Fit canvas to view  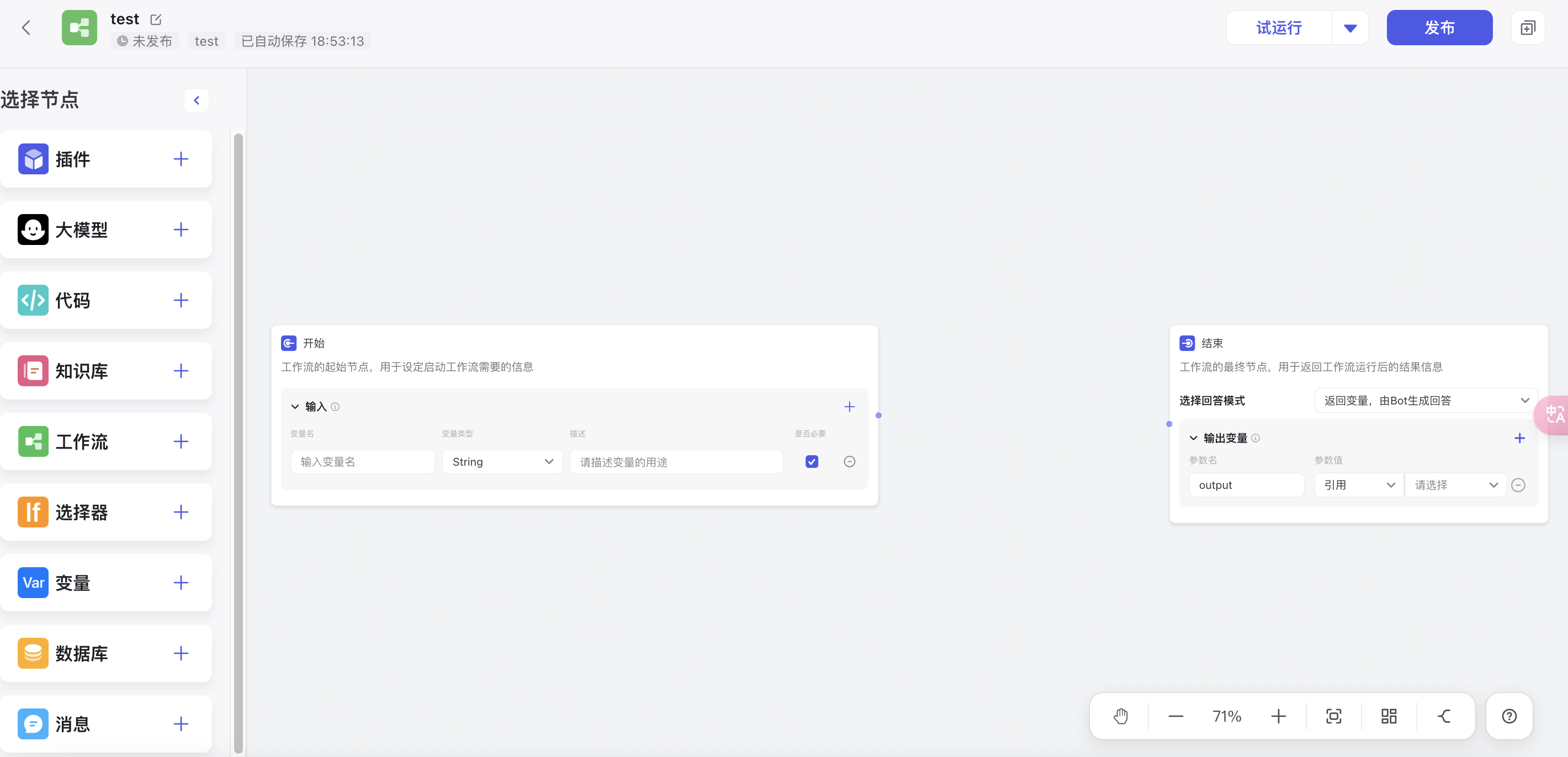tap(1334, 716)
